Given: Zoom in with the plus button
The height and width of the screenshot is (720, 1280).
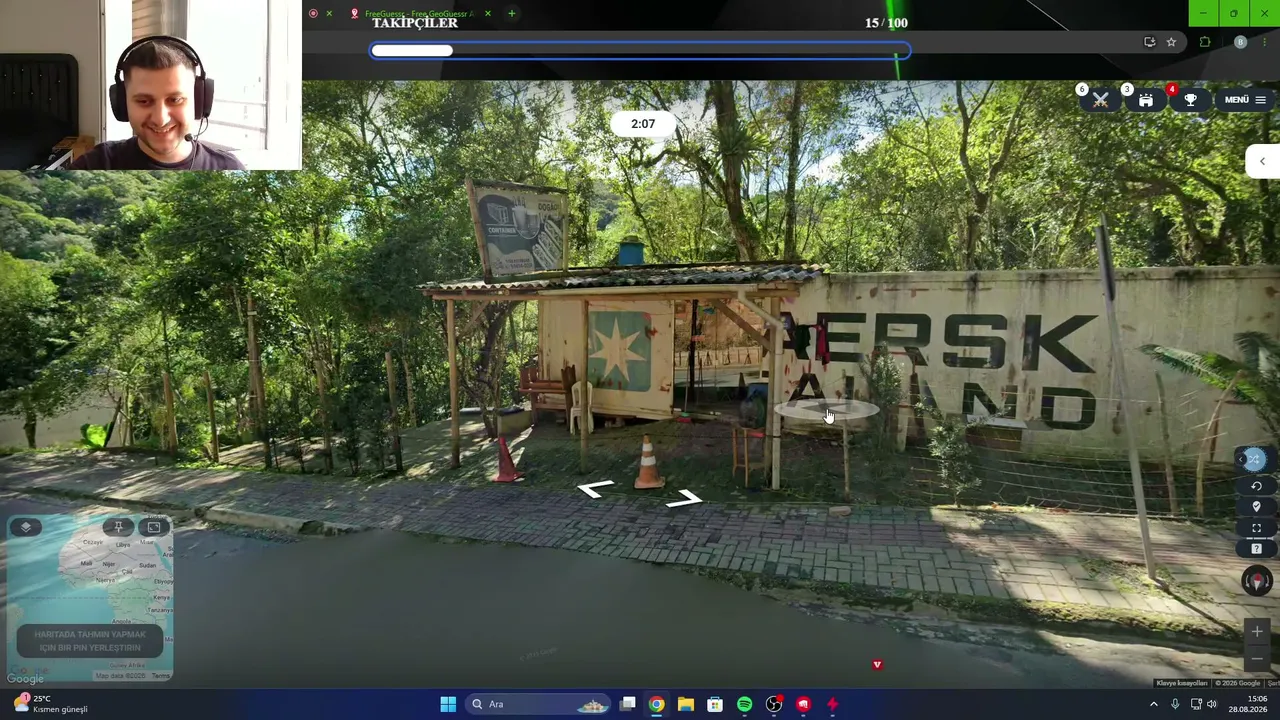Looking at the screenshot, I should click(1257, 631).
